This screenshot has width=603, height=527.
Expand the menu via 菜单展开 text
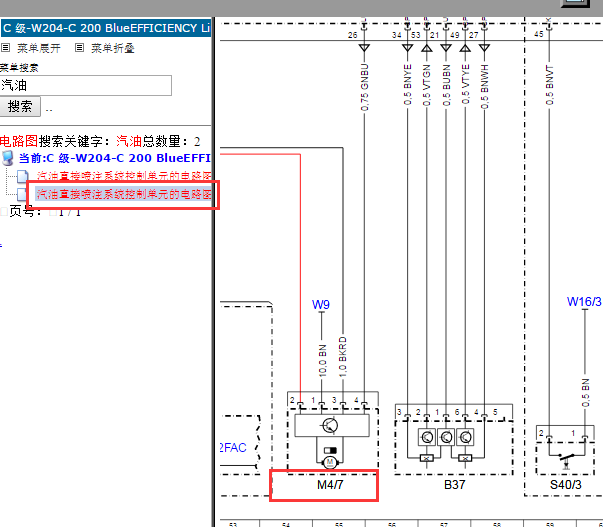pyautogui.click(x=39, y=48)
